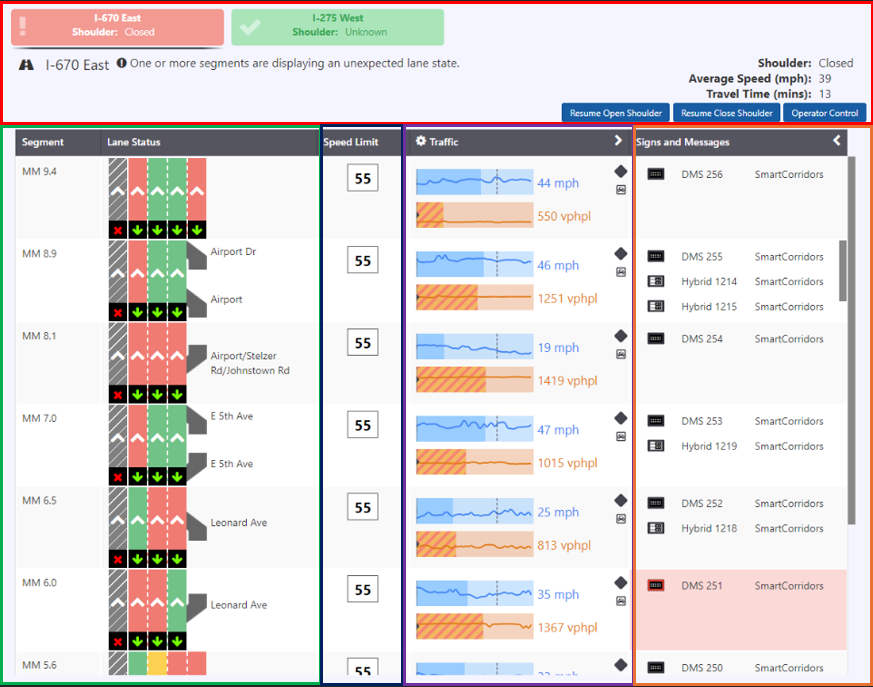Image resolution: width=873 pixels, height=687 pixels.
Task: Click the Lane Status column header
Action: 134,142
